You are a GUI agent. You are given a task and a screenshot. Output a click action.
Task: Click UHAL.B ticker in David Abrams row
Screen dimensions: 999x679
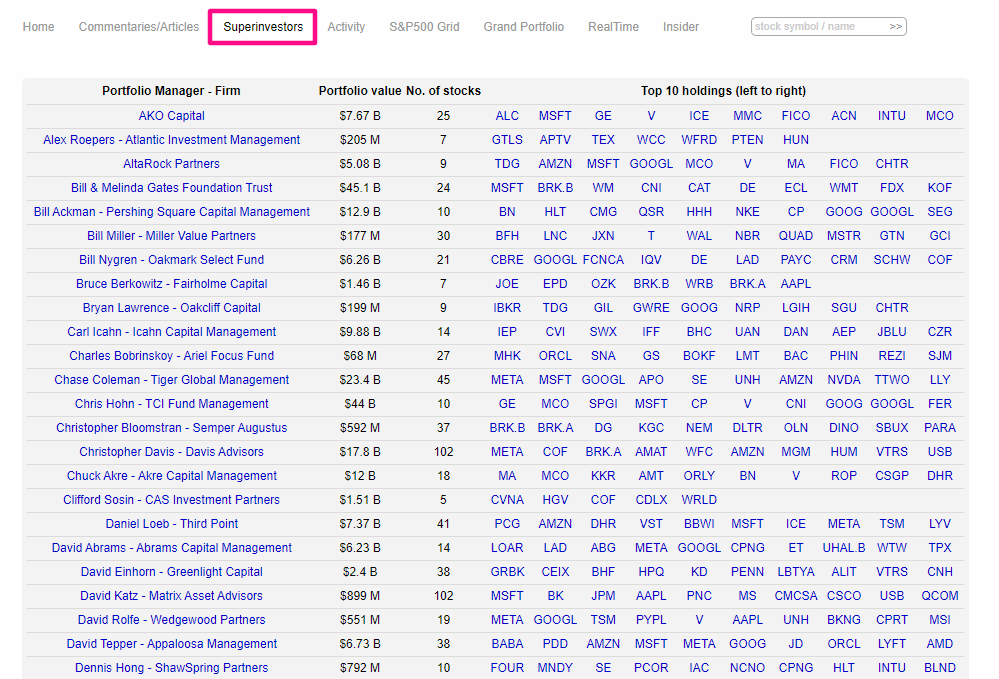tap(844, 548)
